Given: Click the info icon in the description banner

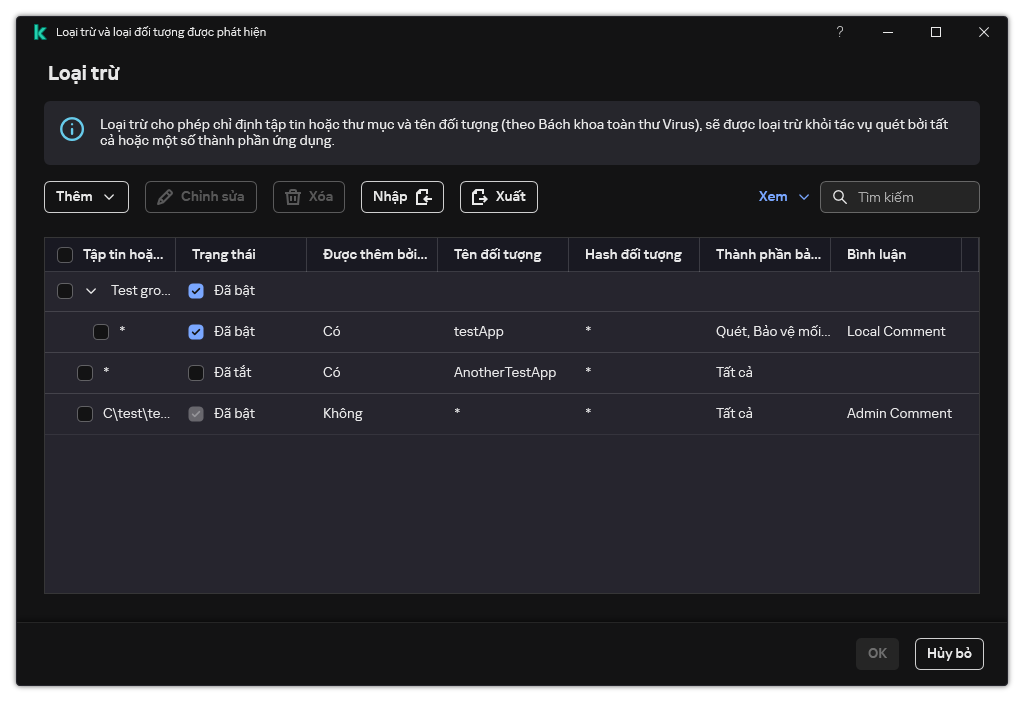Looking at the screenshot, I should 72,129.
